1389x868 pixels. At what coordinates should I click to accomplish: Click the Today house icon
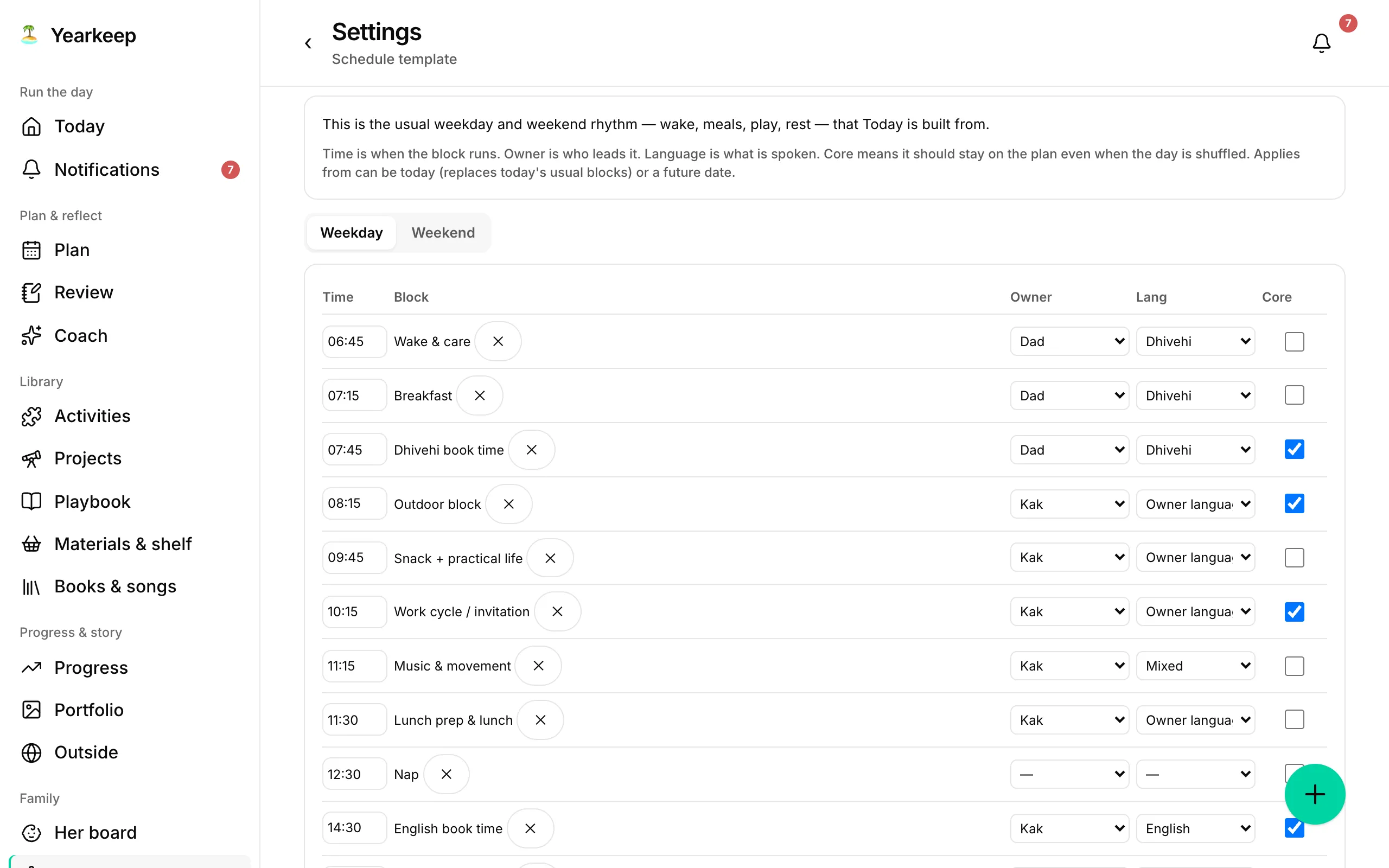coord(31,126)
